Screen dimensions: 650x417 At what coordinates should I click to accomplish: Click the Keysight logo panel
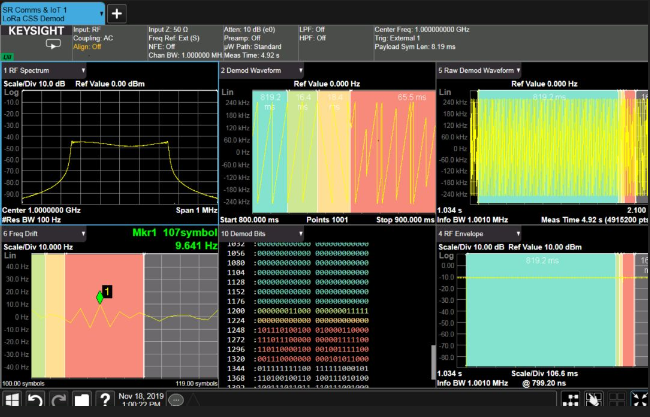tap(35, 32)
